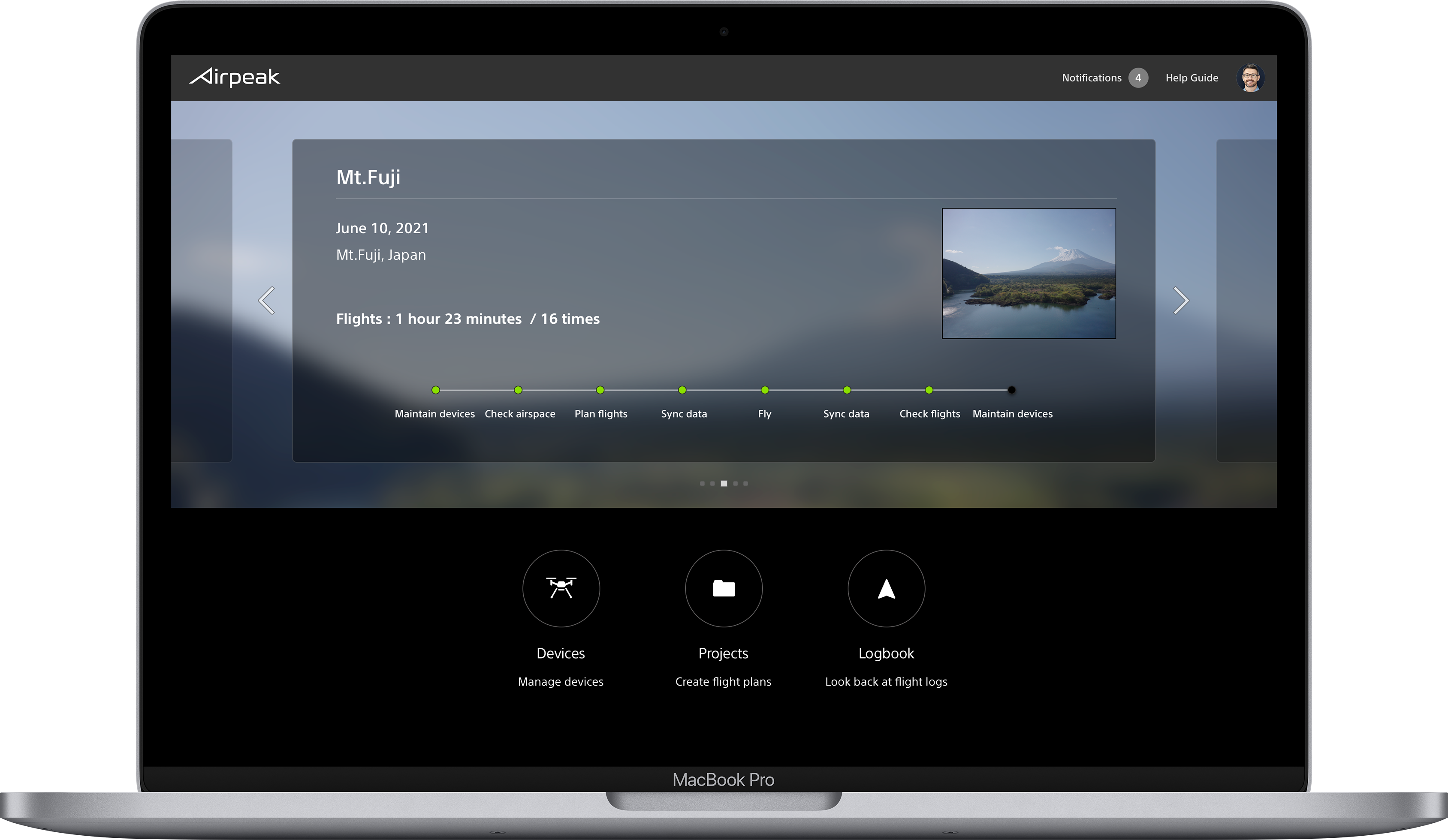This screenshot has height=840, width=1448.
Task: Jump to first carousel page indicator
Action: (702, 484)
